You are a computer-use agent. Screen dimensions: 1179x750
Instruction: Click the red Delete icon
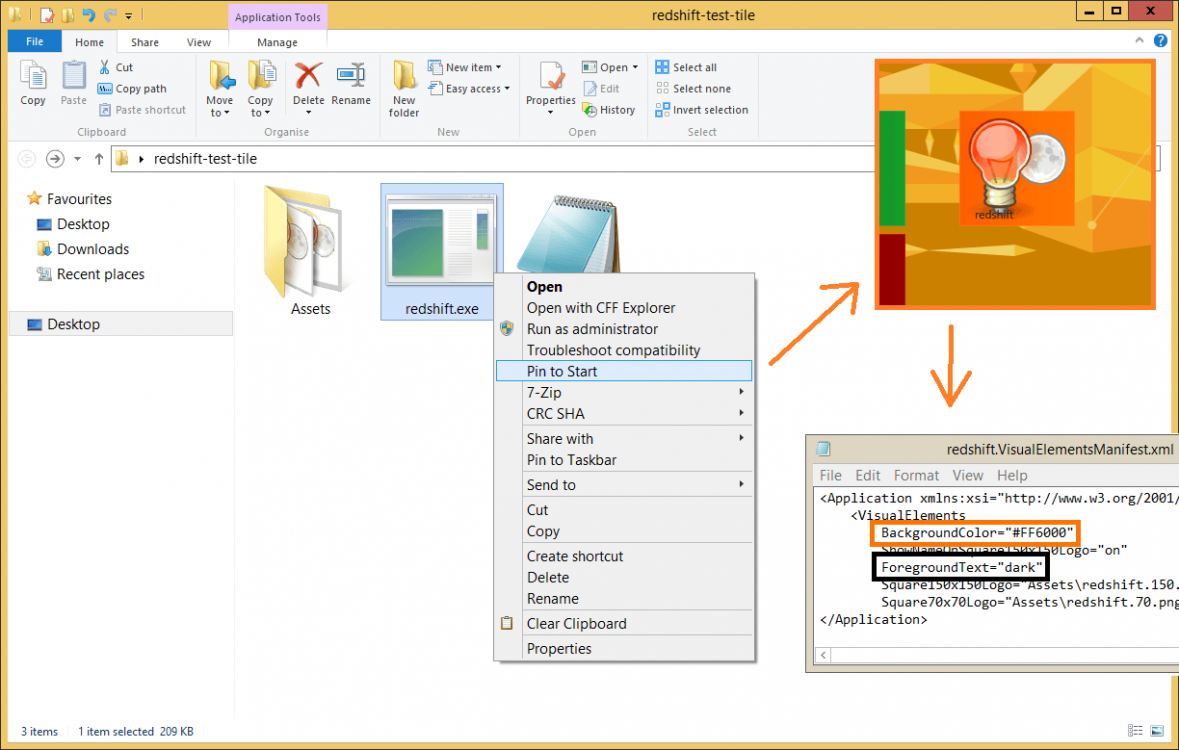pyautogui.click(x=308, y=77)
